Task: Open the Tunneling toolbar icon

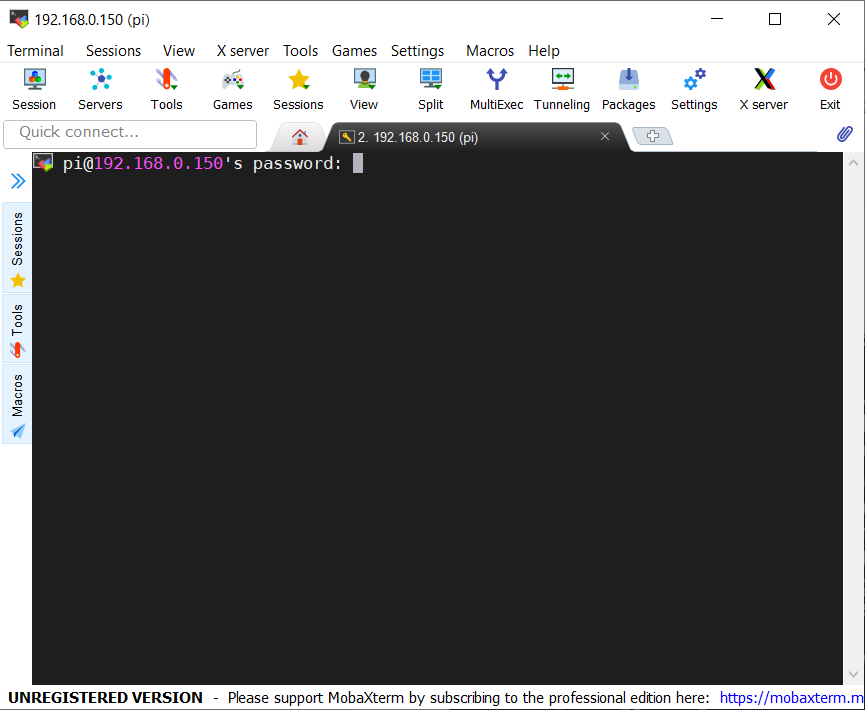Action: click(x=562, y=89)
